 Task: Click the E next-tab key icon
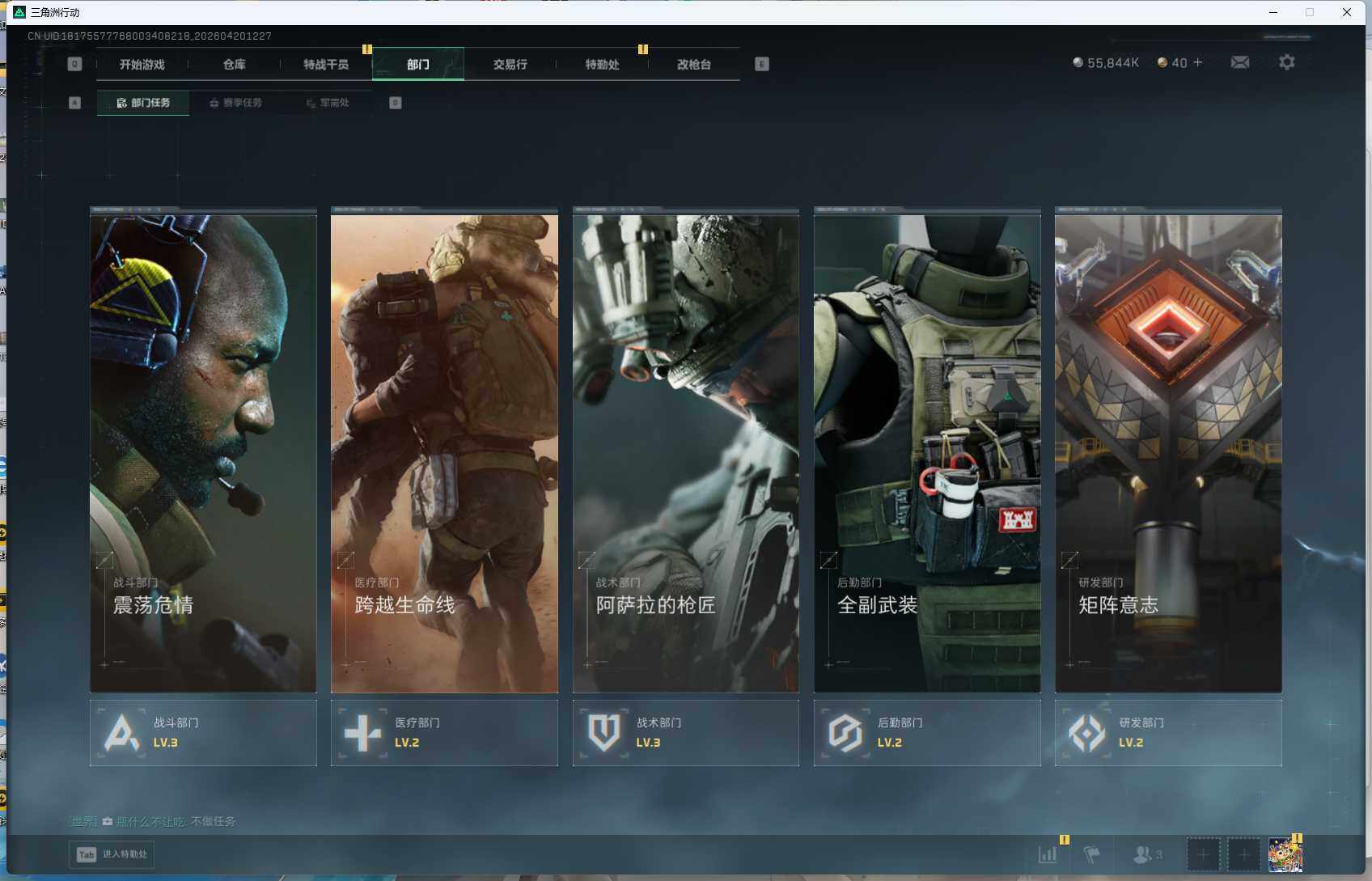(761, 64)
